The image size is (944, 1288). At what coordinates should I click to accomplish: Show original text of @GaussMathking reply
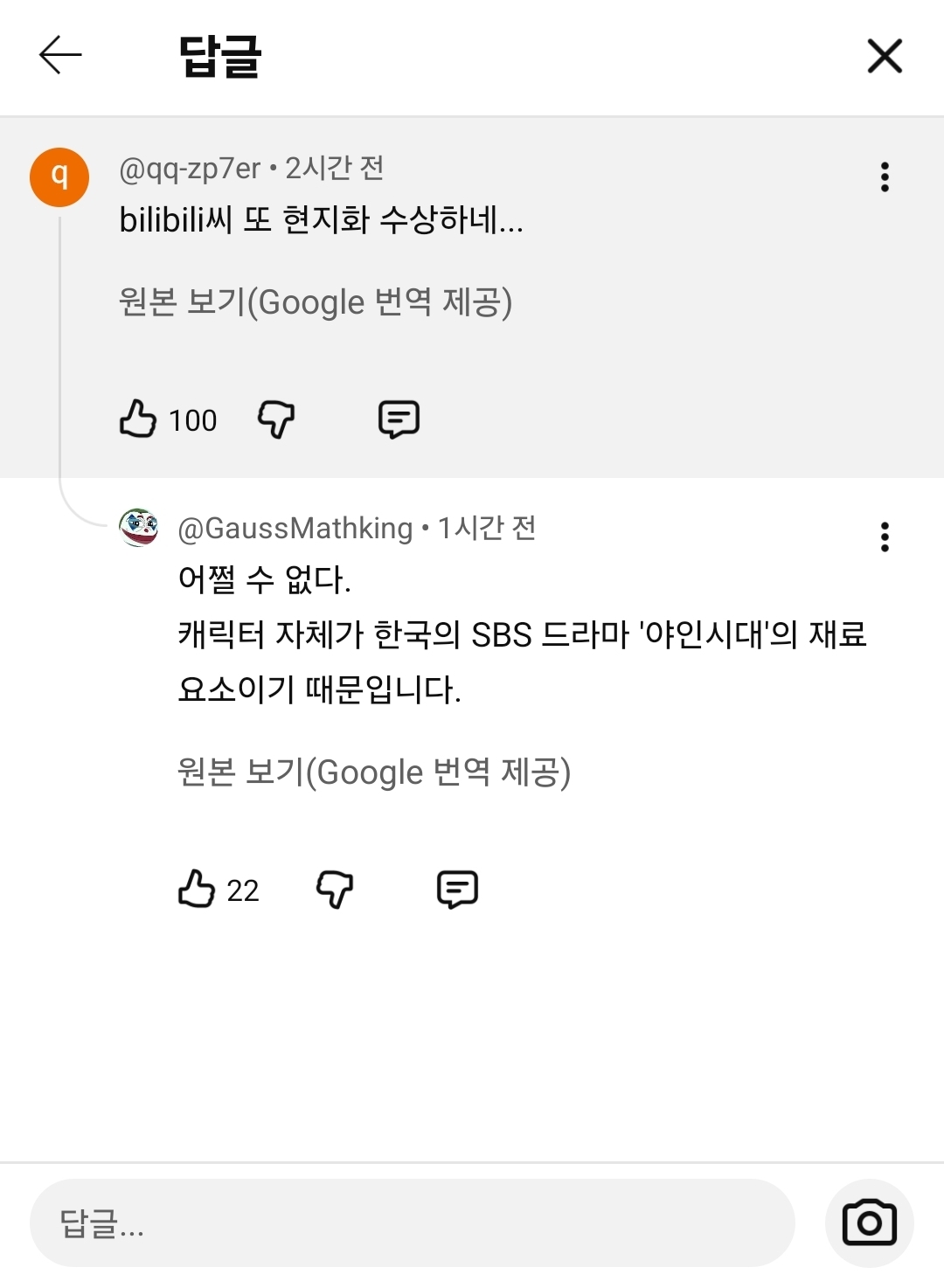(x=374, y=772)
